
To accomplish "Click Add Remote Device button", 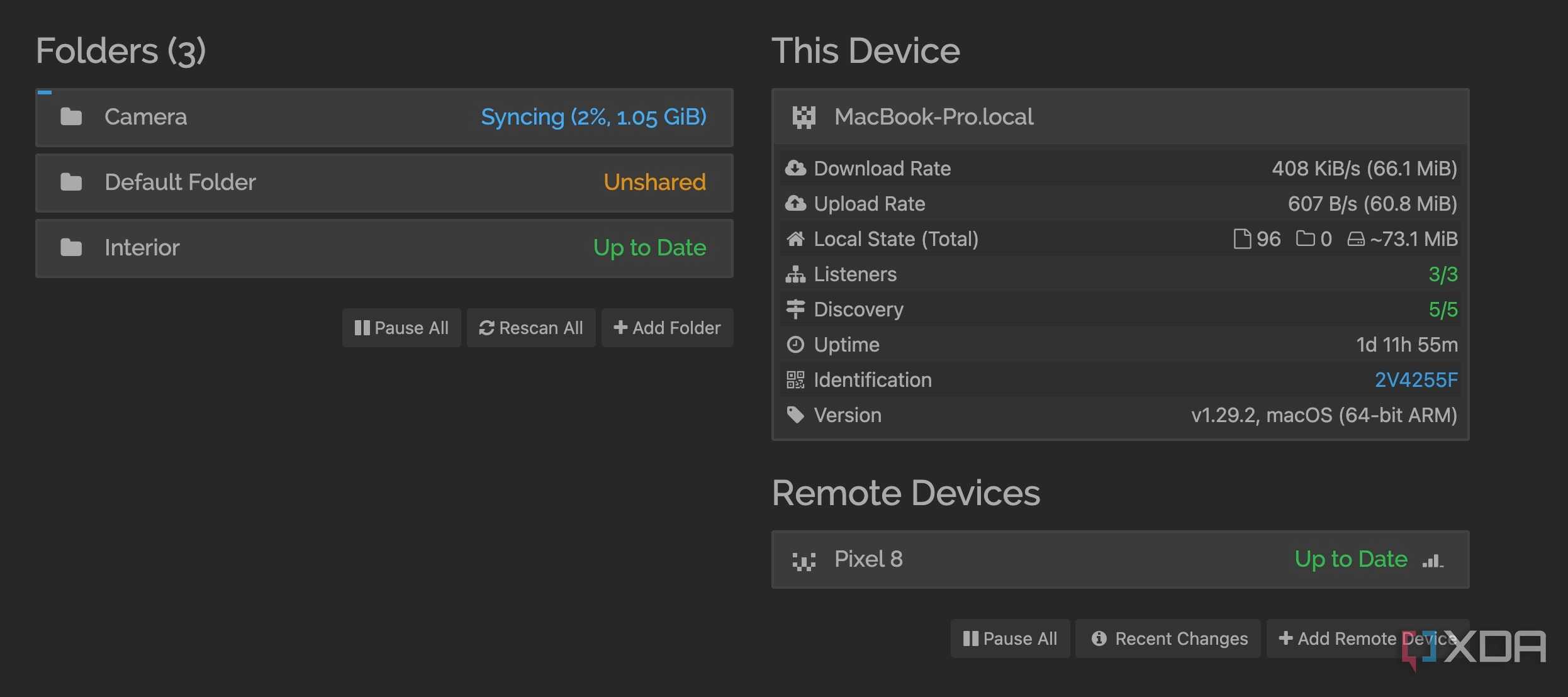I will 1368,638.
